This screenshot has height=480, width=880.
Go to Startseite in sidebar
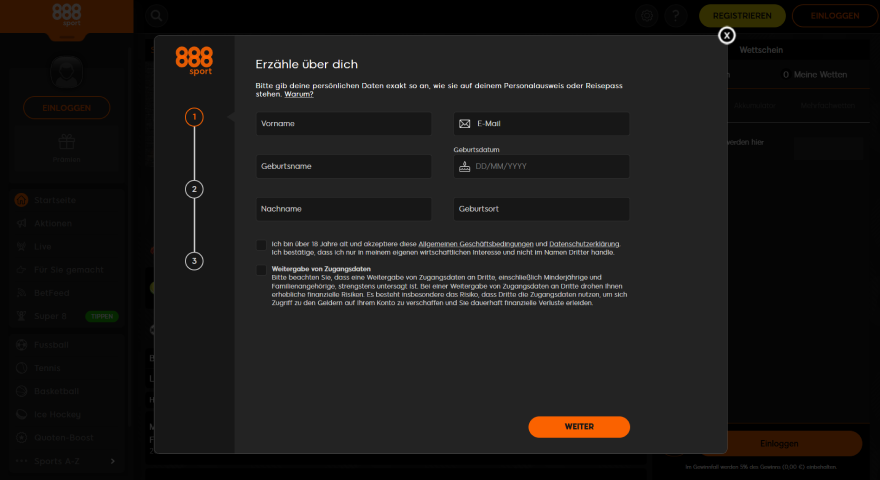[55, 200]
